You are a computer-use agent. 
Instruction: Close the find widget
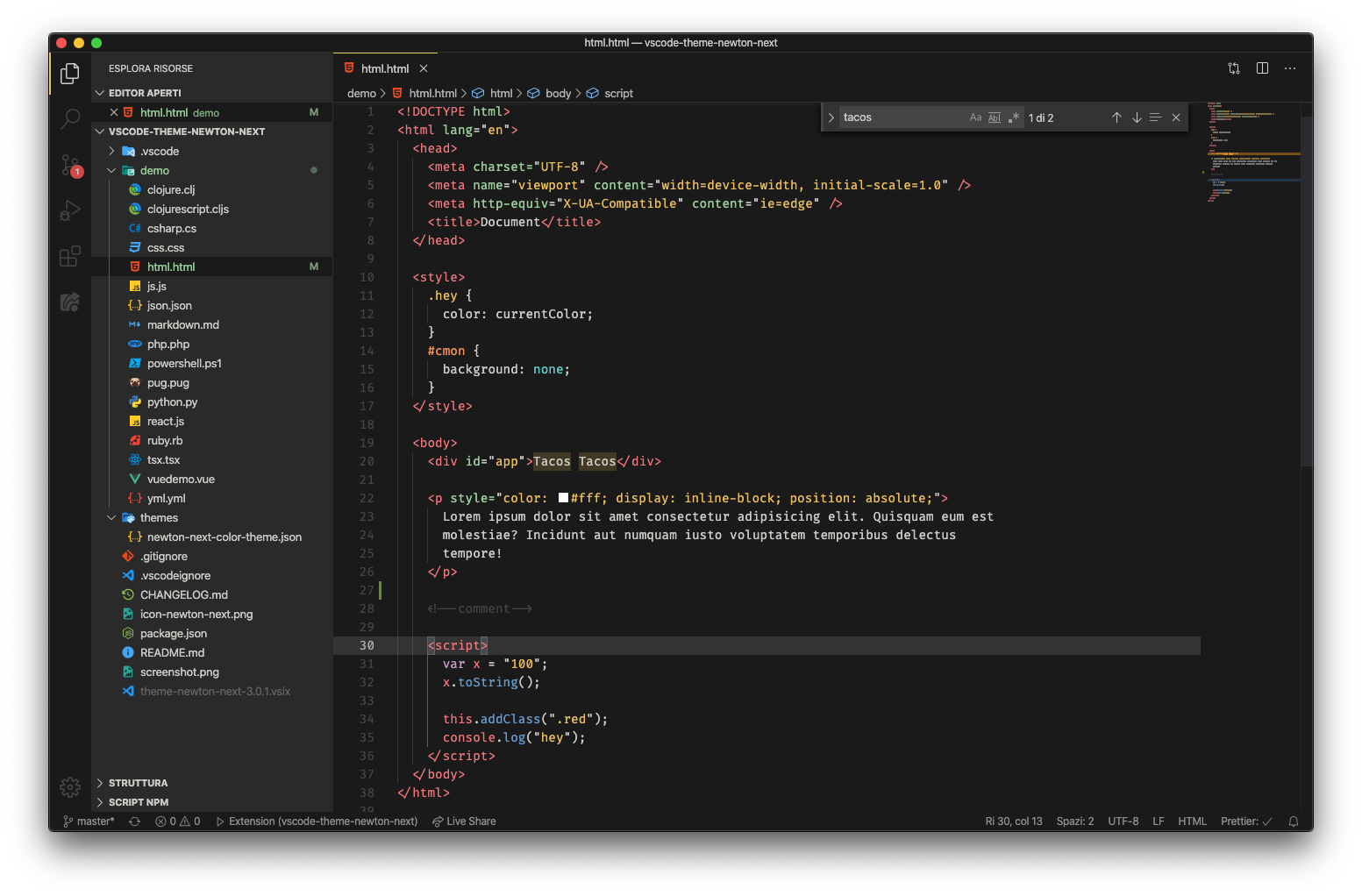coord(1176,117)
